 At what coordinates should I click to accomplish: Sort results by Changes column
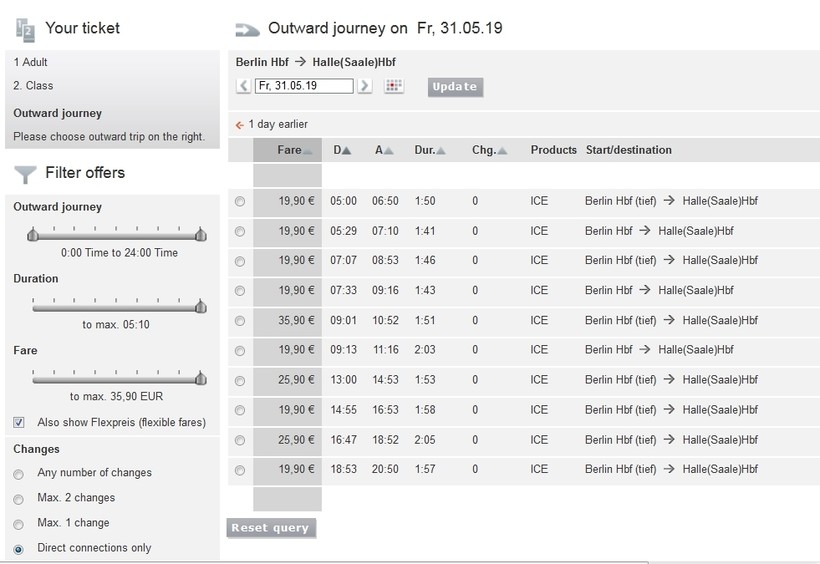click(489, 150)
